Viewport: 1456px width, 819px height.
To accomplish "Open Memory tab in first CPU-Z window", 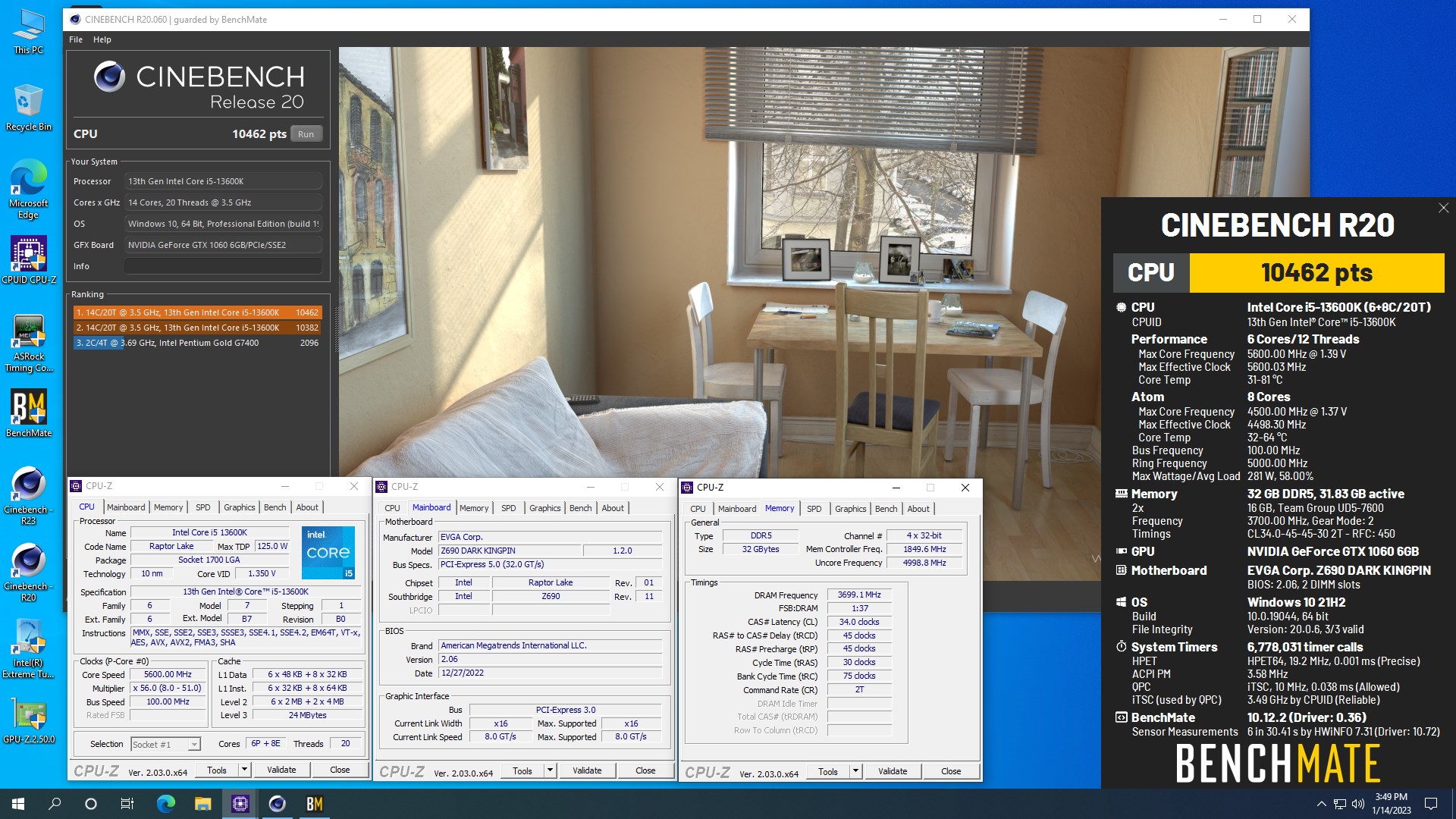I will pos(168,507).
